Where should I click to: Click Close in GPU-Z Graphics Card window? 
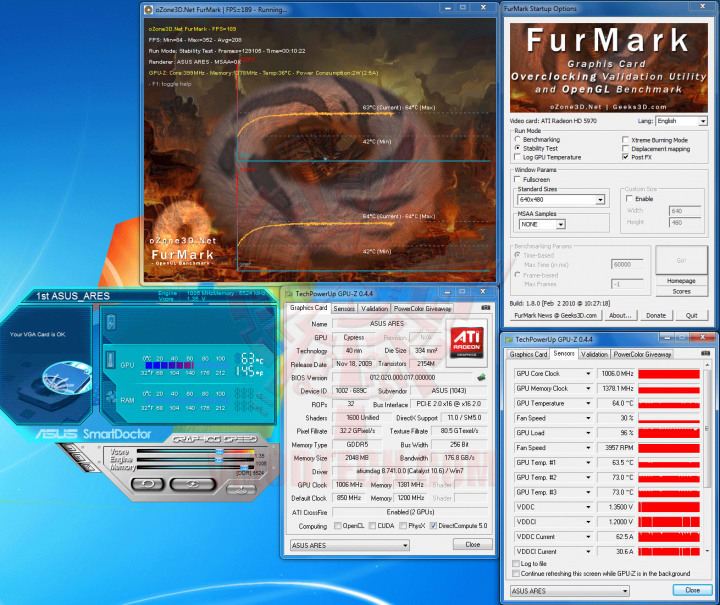click(472, 544)
